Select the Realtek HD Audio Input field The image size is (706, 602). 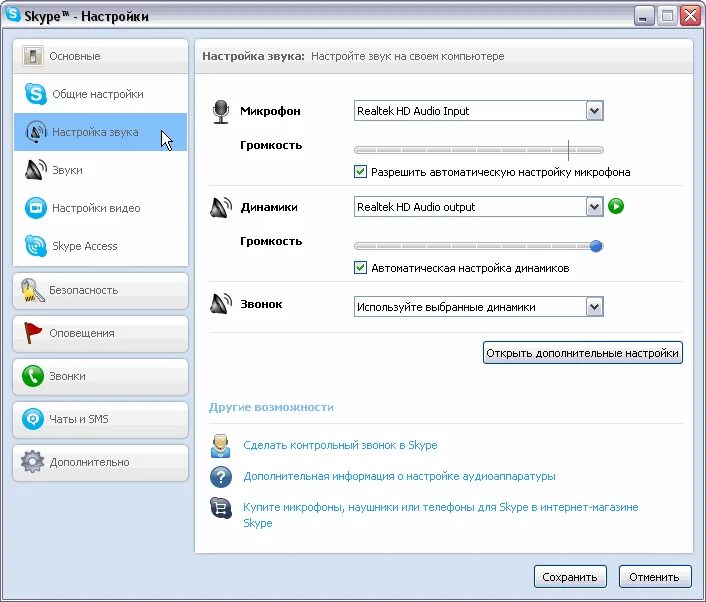[x=479, y=111]
